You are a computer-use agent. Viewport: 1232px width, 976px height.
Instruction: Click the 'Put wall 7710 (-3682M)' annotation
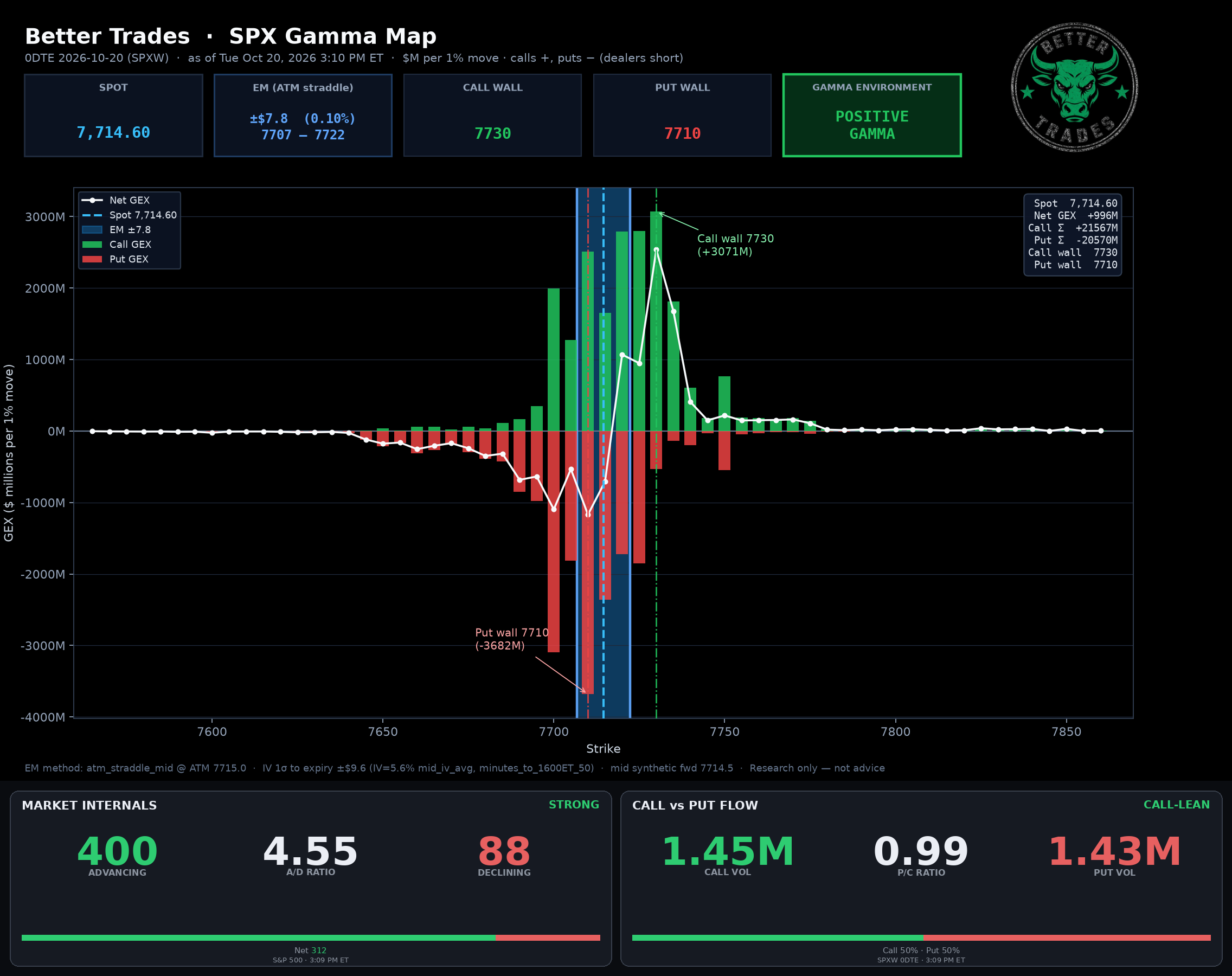pyautogui.click(x=512, y=639)
